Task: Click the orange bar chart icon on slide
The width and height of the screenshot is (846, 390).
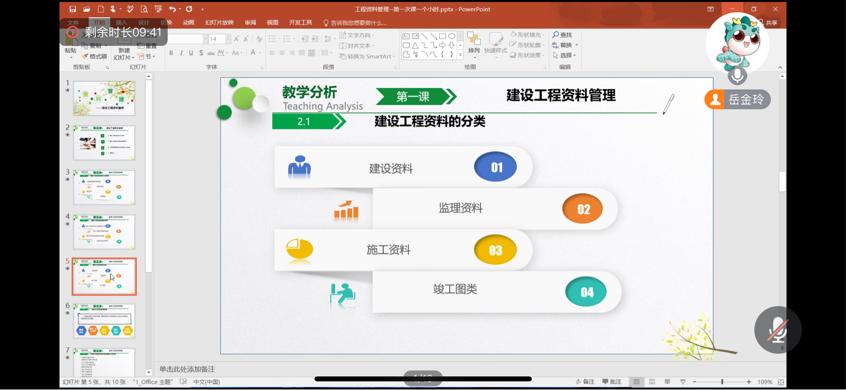Action: (x=346, y=210)
